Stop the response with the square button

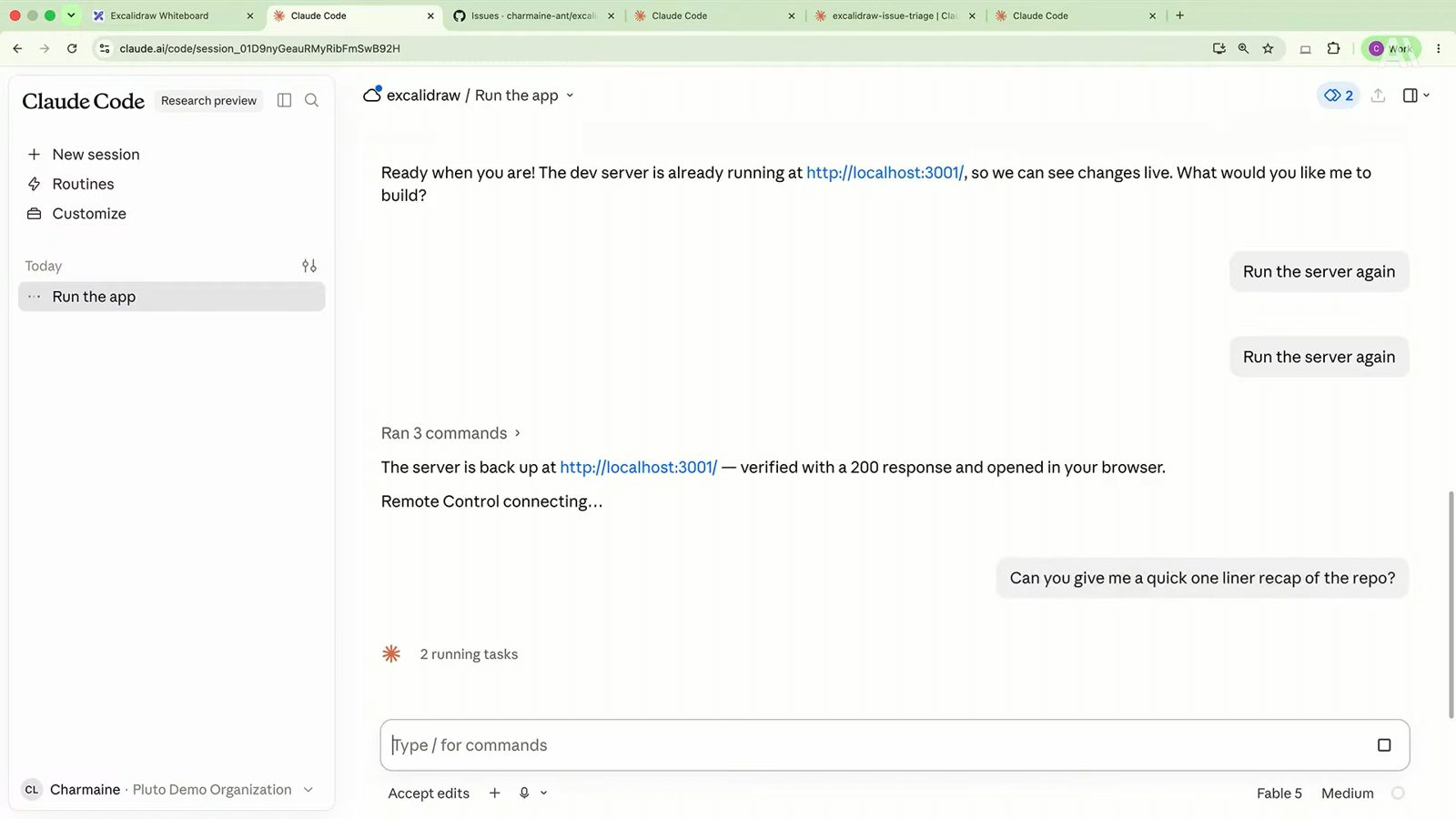[1384, 745]
